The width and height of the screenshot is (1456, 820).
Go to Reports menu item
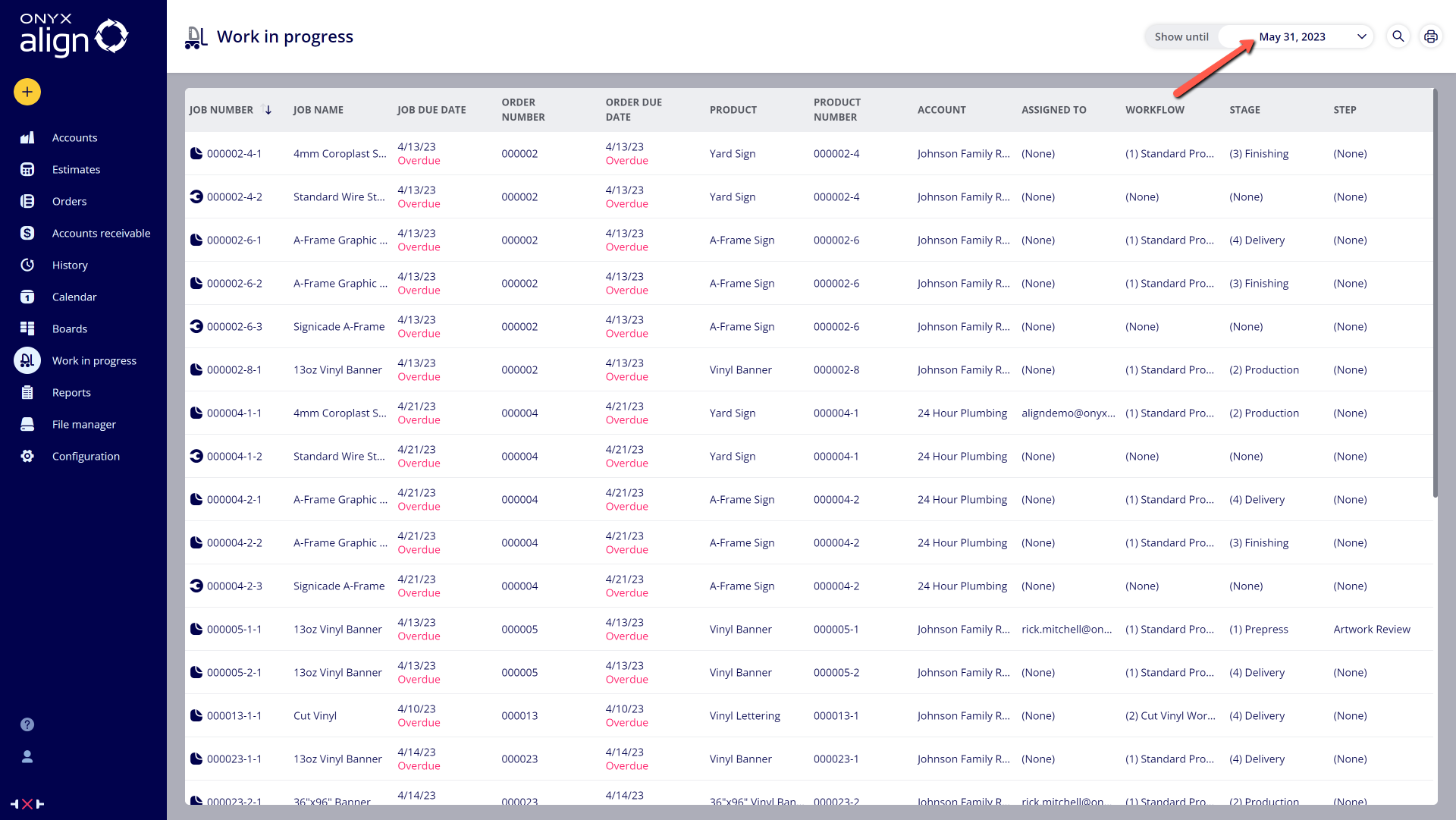tap(71, 392)
